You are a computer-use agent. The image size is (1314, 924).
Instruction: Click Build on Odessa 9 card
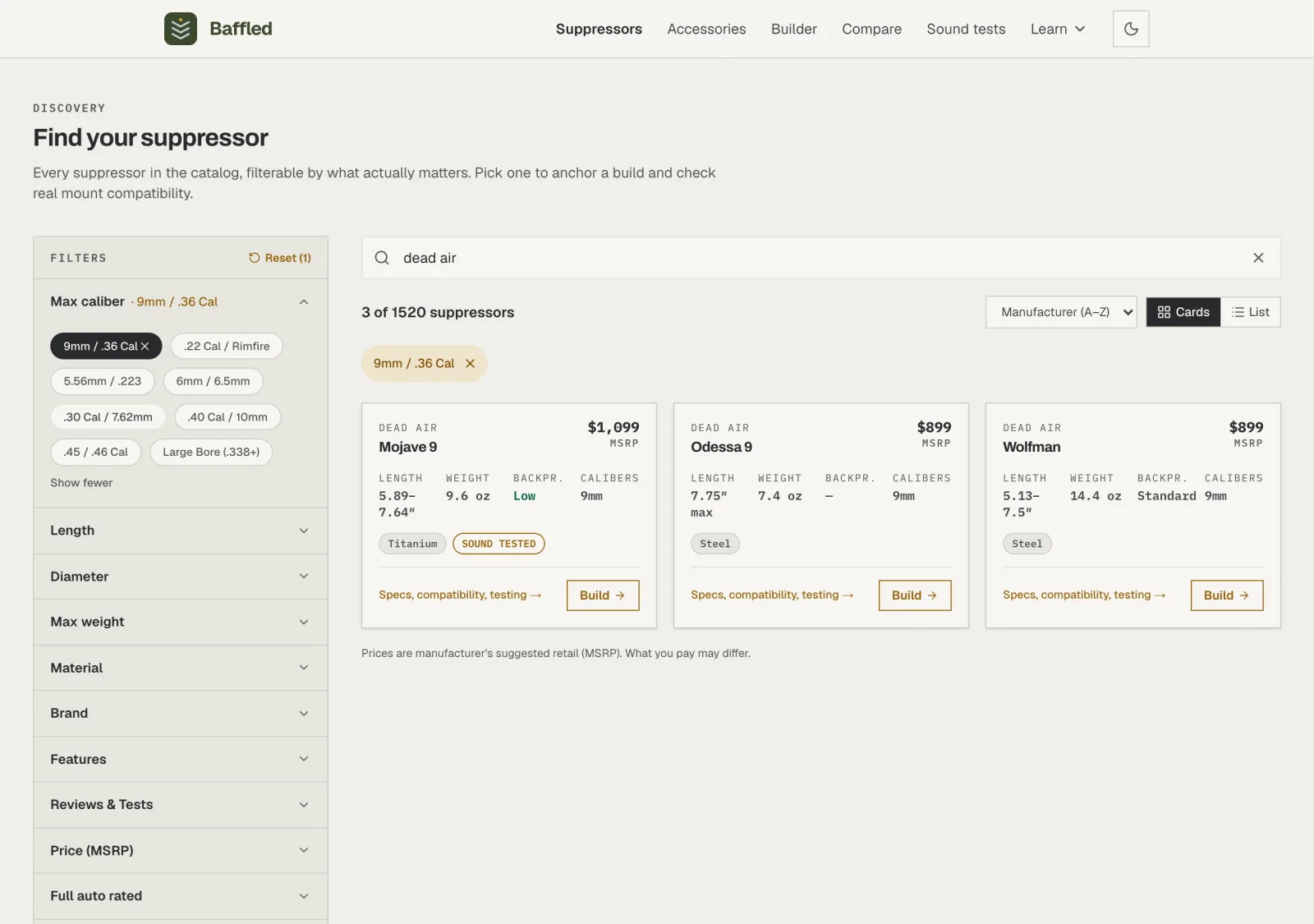pos(915,595)
